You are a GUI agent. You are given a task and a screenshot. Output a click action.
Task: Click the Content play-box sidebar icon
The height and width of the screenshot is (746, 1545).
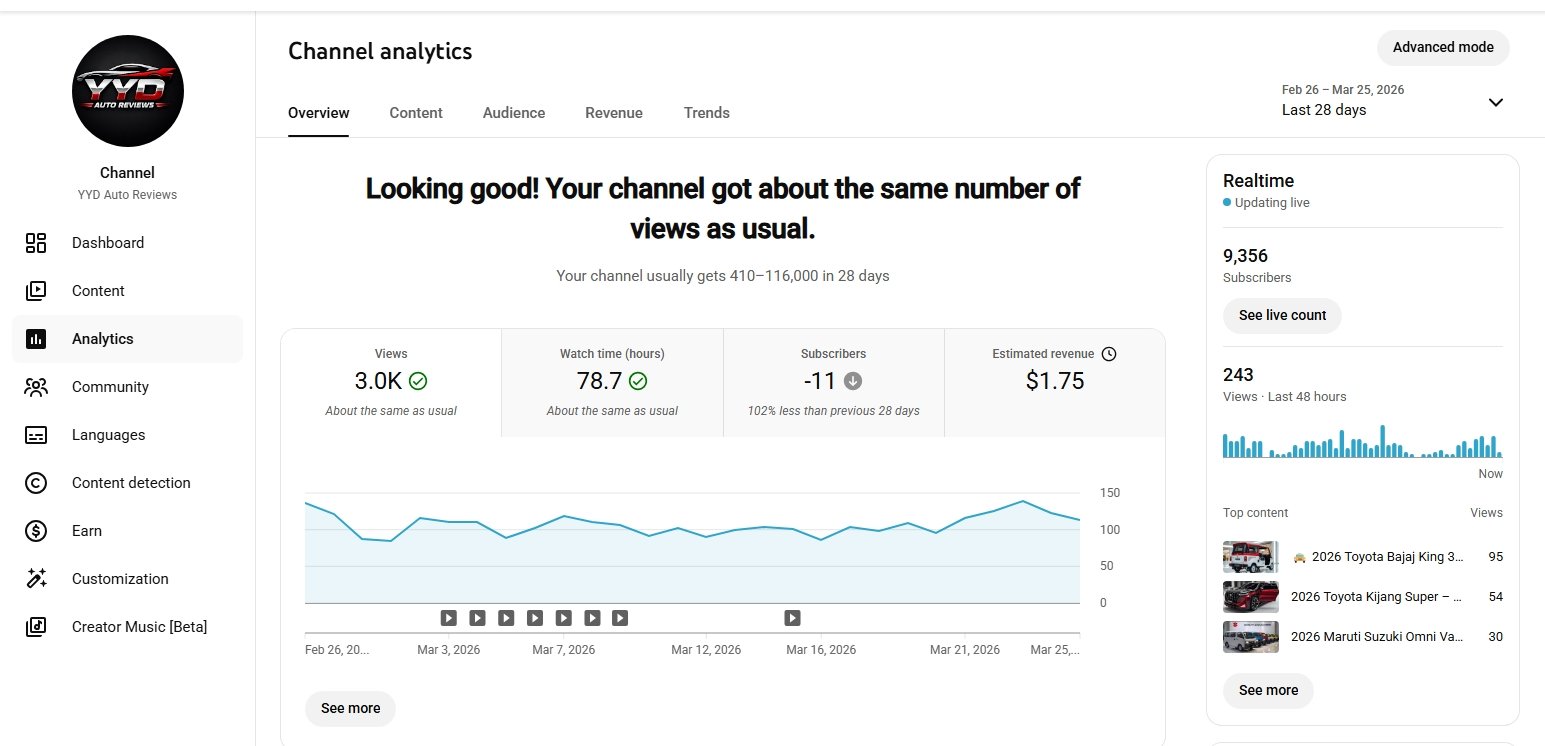[36, 291]
